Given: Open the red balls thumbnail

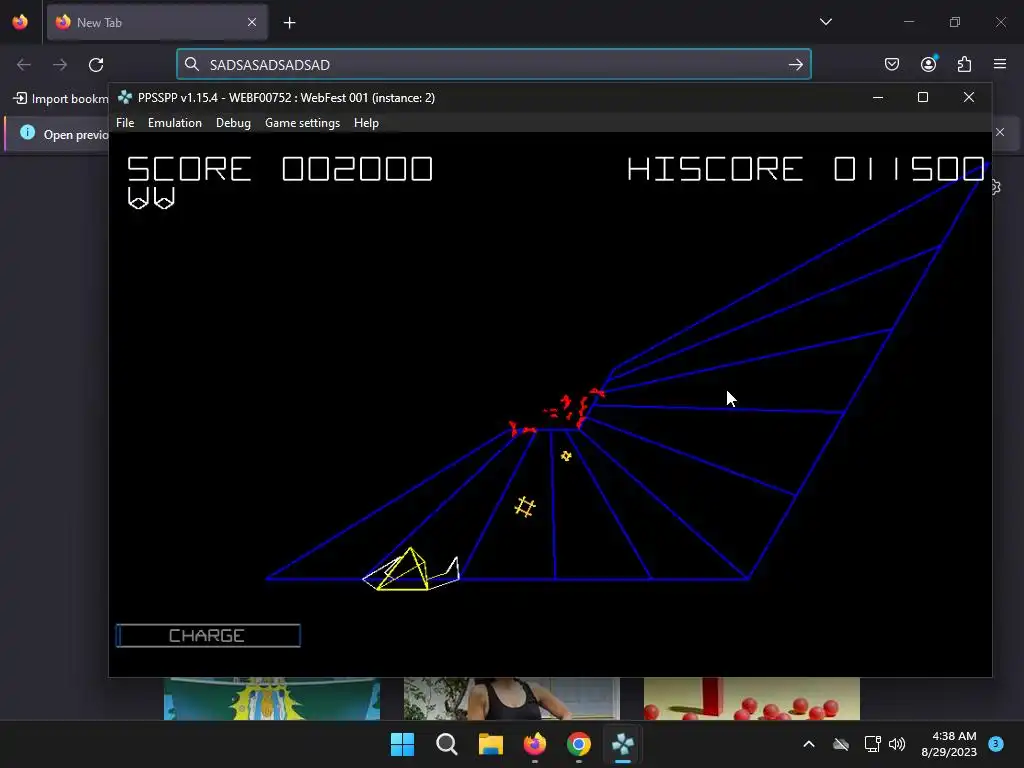Looking at the screenshot, I should coord(752,698).
